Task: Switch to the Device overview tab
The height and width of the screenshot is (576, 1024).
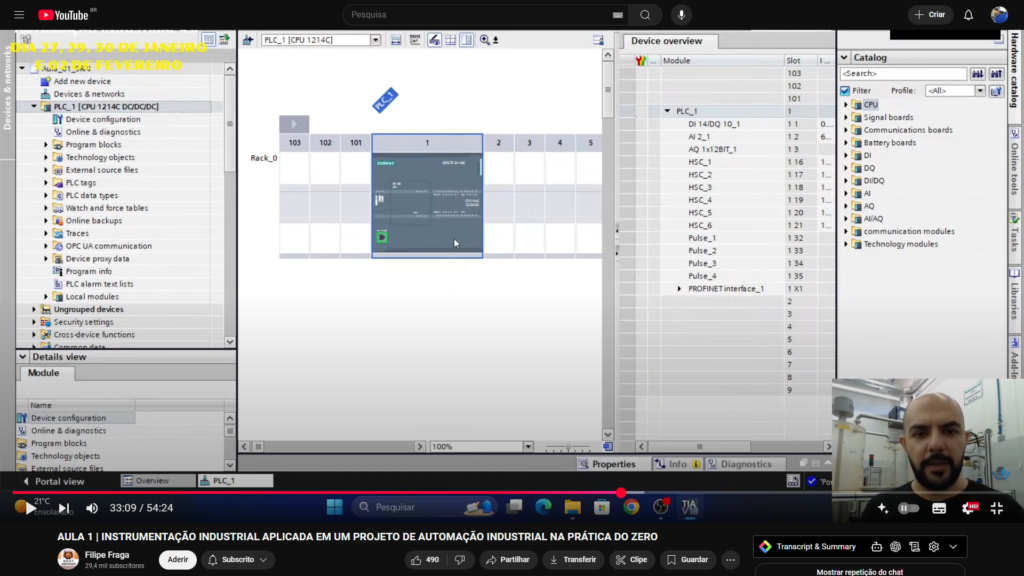Action: pos(666,40)
